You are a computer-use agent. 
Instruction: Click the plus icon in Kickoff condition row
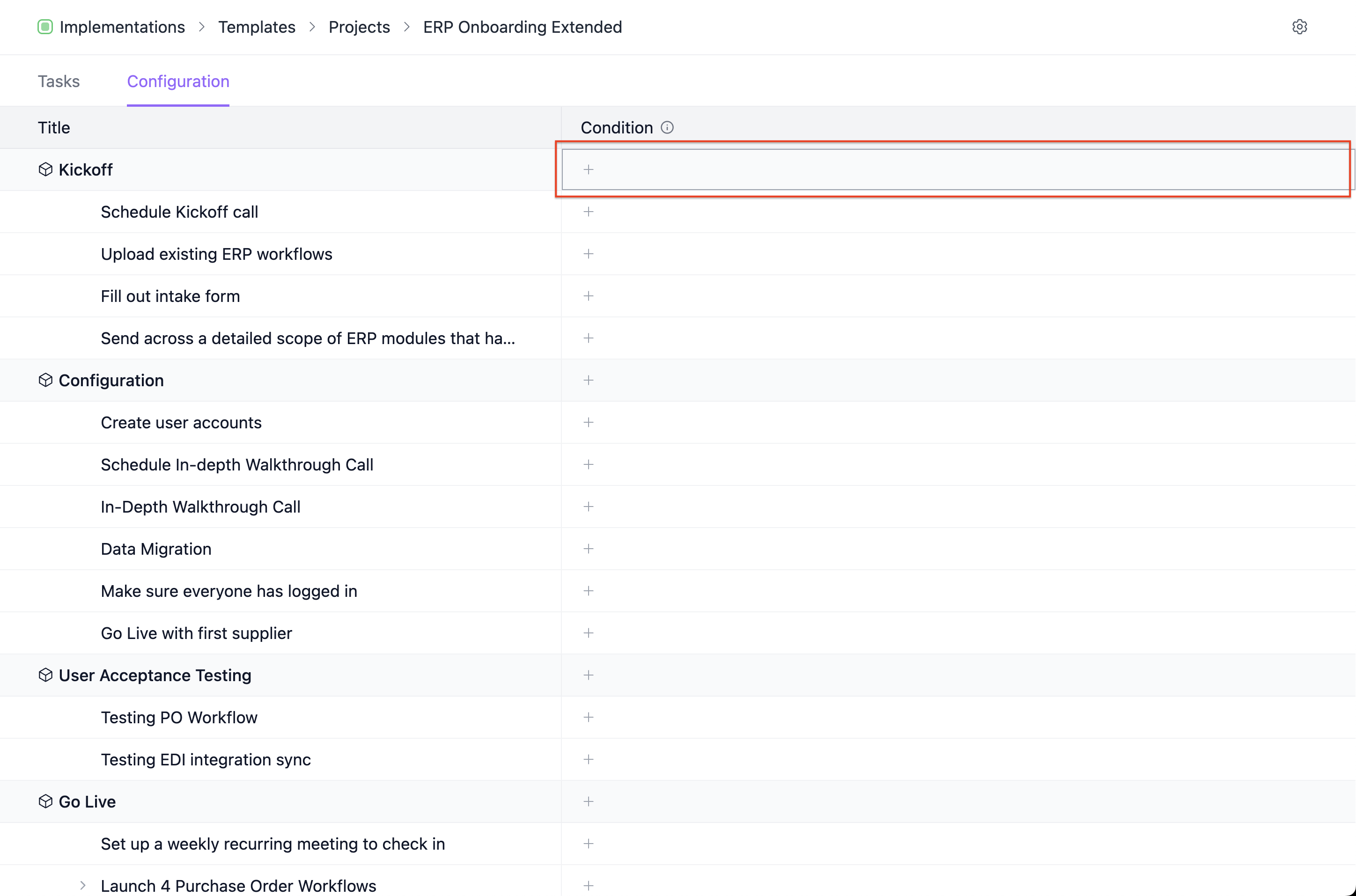589,169
